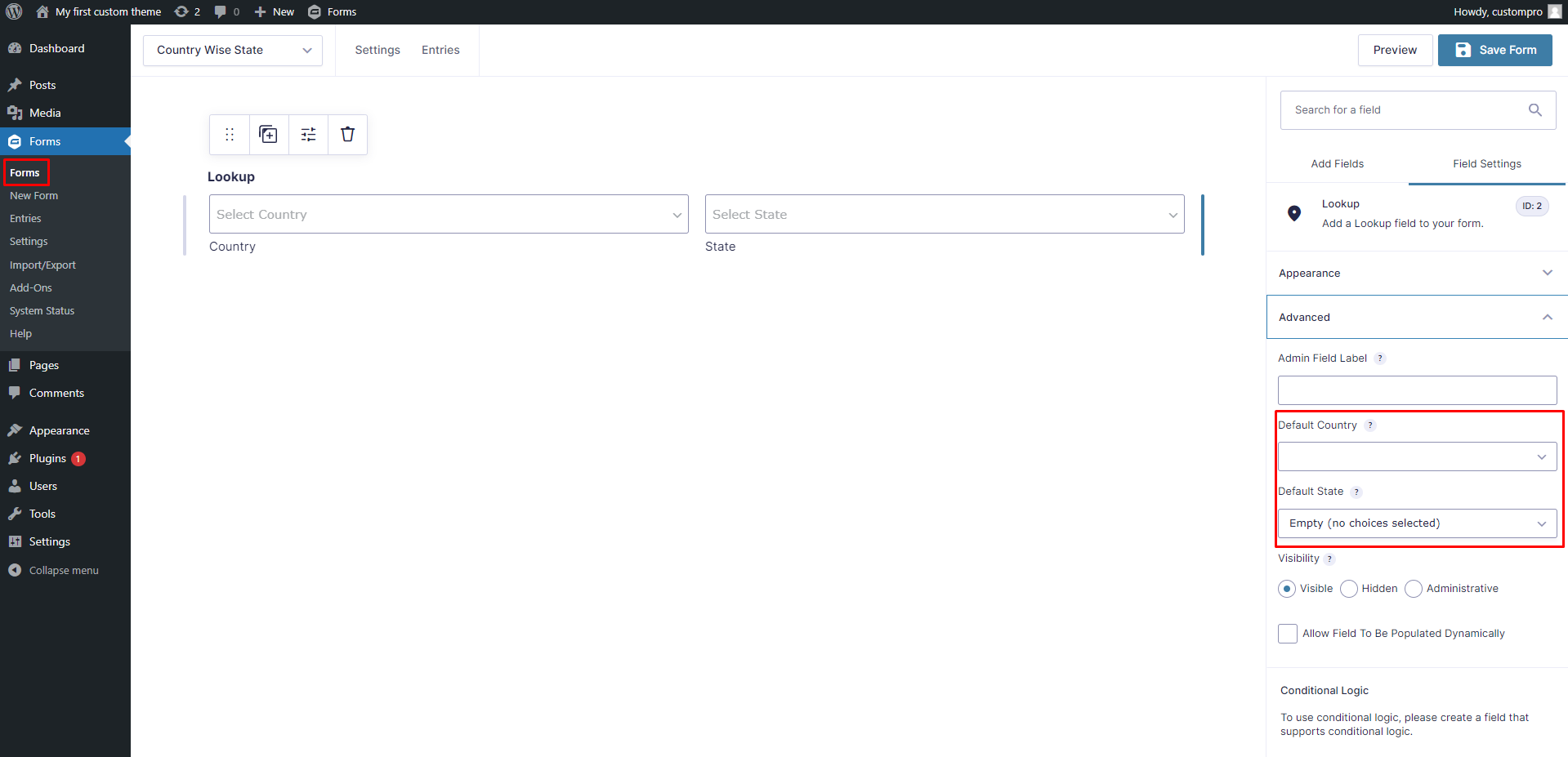Open New Form submenu item
This screenshot has height=757, width=1568.
click(x=34, y=196)
